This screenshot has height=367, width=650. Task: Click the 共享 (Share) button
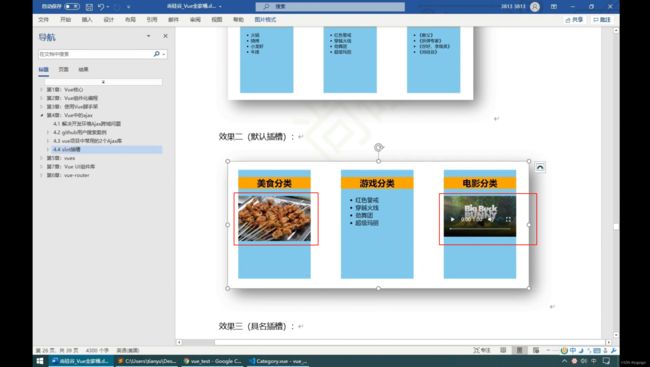pos(574,19)
